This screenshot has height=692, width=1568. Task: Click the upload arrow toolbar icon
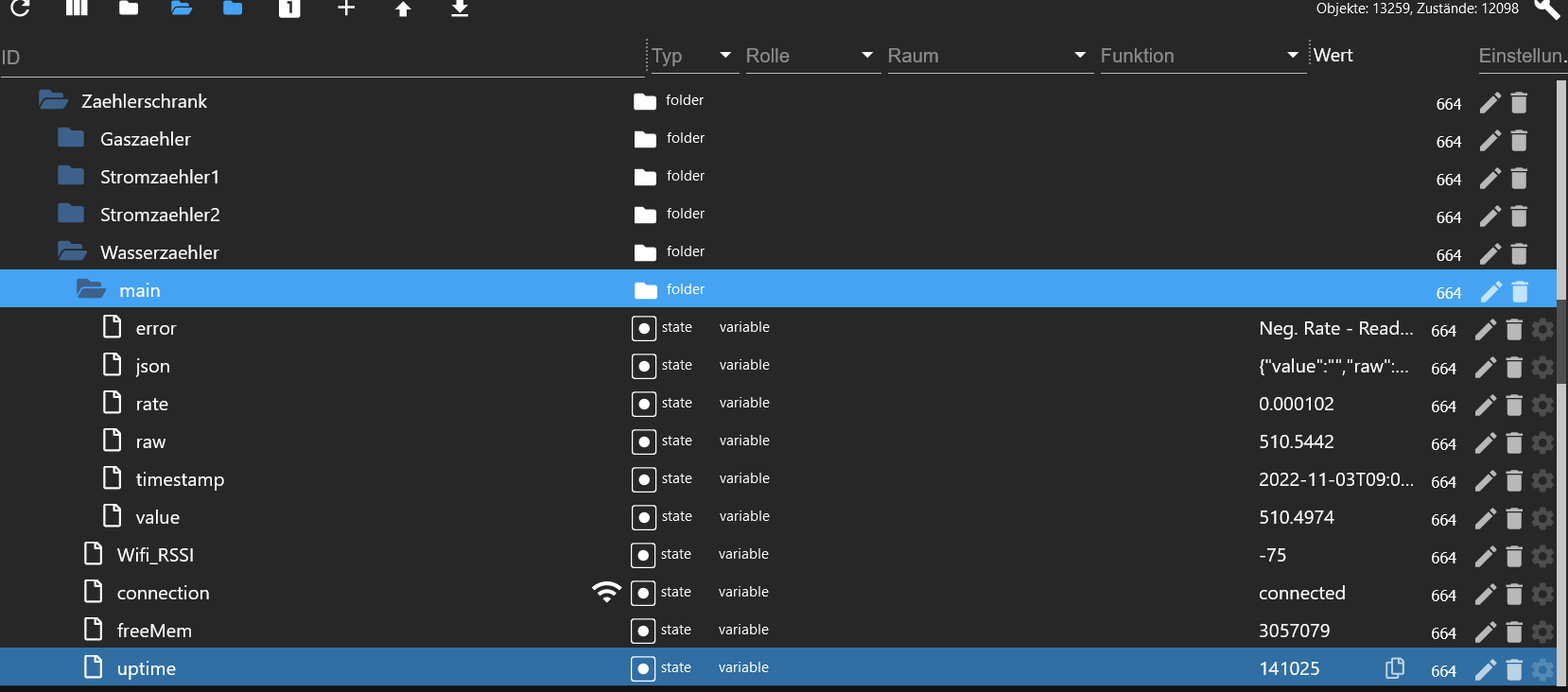(x=403, y=9)
